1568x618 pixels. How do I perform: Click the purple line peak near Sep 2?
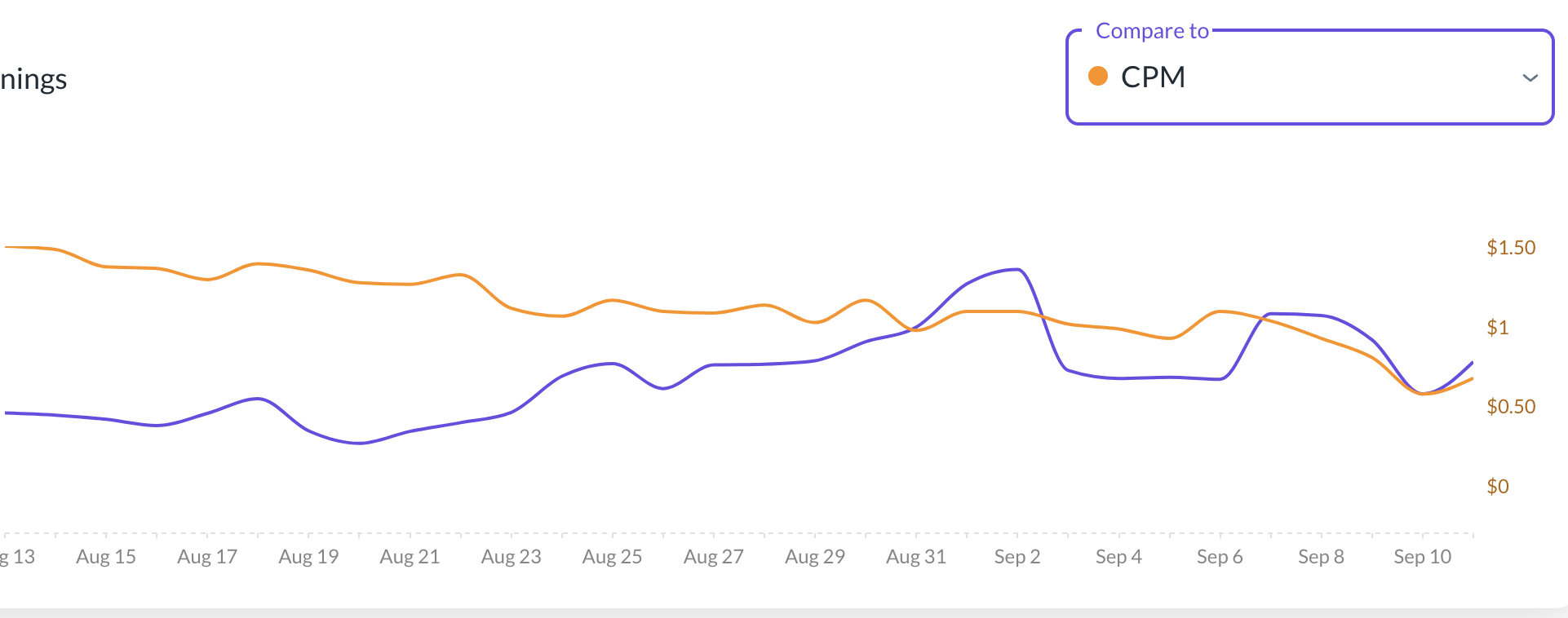pyautogui.click(x=1016, y=270)
